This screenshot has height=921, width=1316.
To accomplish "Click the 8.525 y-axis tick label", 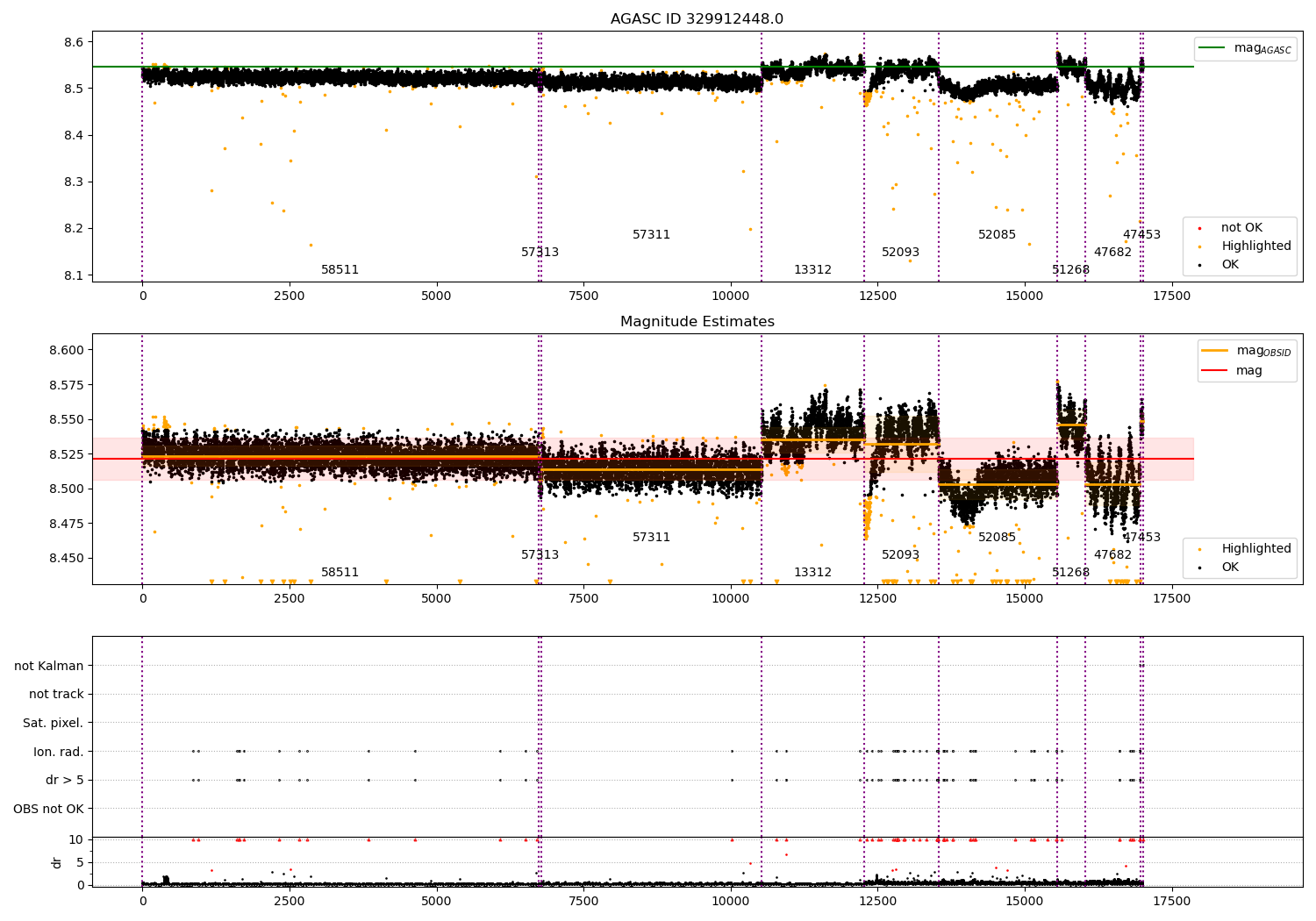I will point(68,454).
